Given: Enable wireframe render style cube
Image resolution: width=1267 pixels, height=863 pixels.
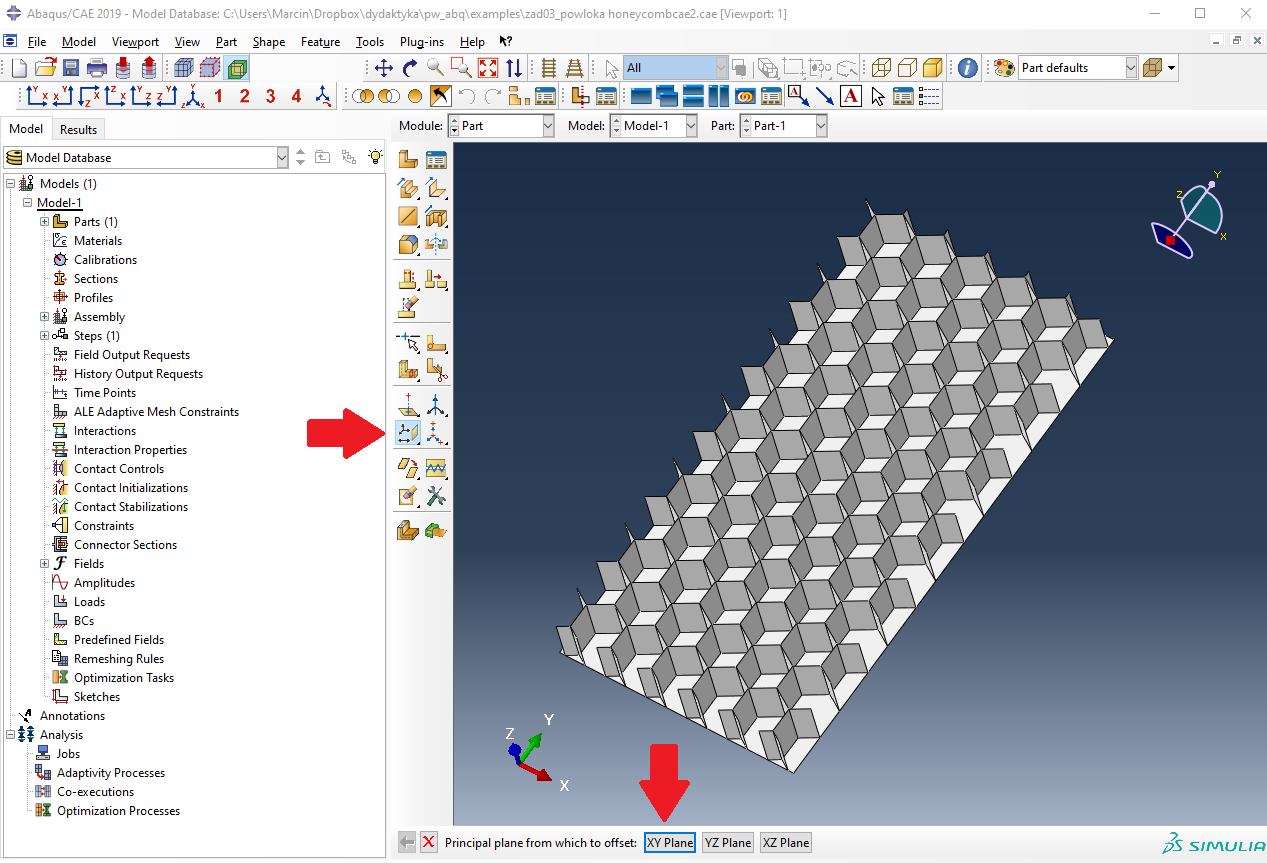Looking at the screenshot, I should click(880, 68).
